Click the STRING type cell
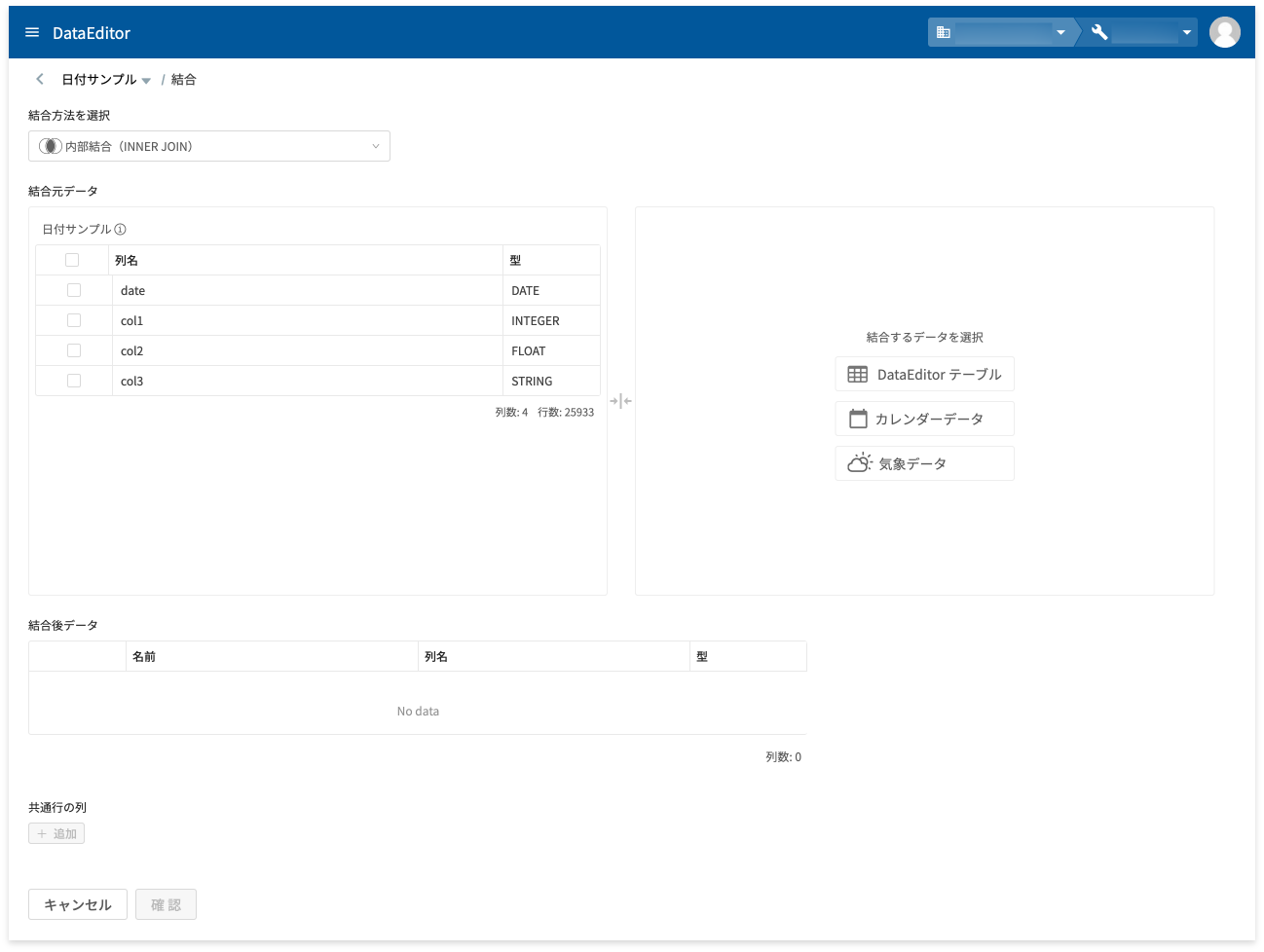 click(x=551, y=381)
